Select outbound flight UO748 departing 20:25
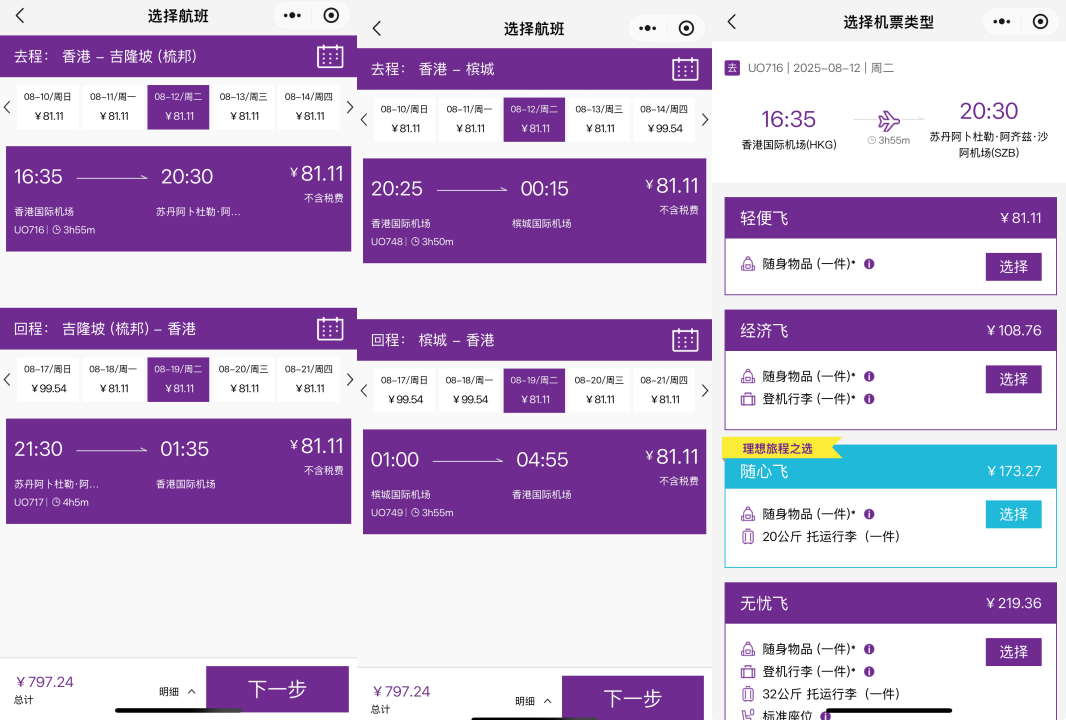The width and height of the screenshot is (1066, 720). (534, 211)
